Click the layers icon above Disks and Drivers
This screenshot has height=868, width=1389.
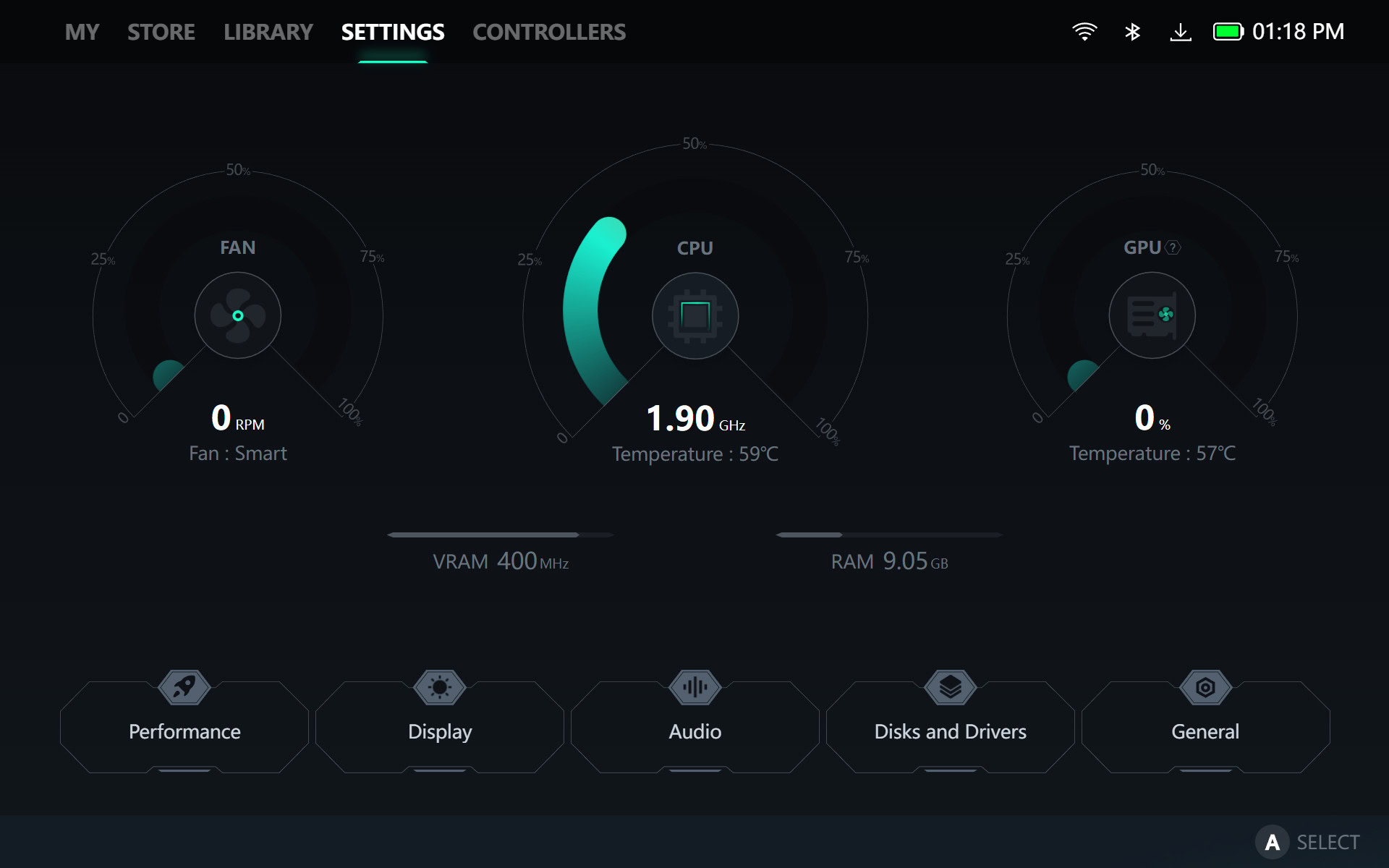point(950,686)
